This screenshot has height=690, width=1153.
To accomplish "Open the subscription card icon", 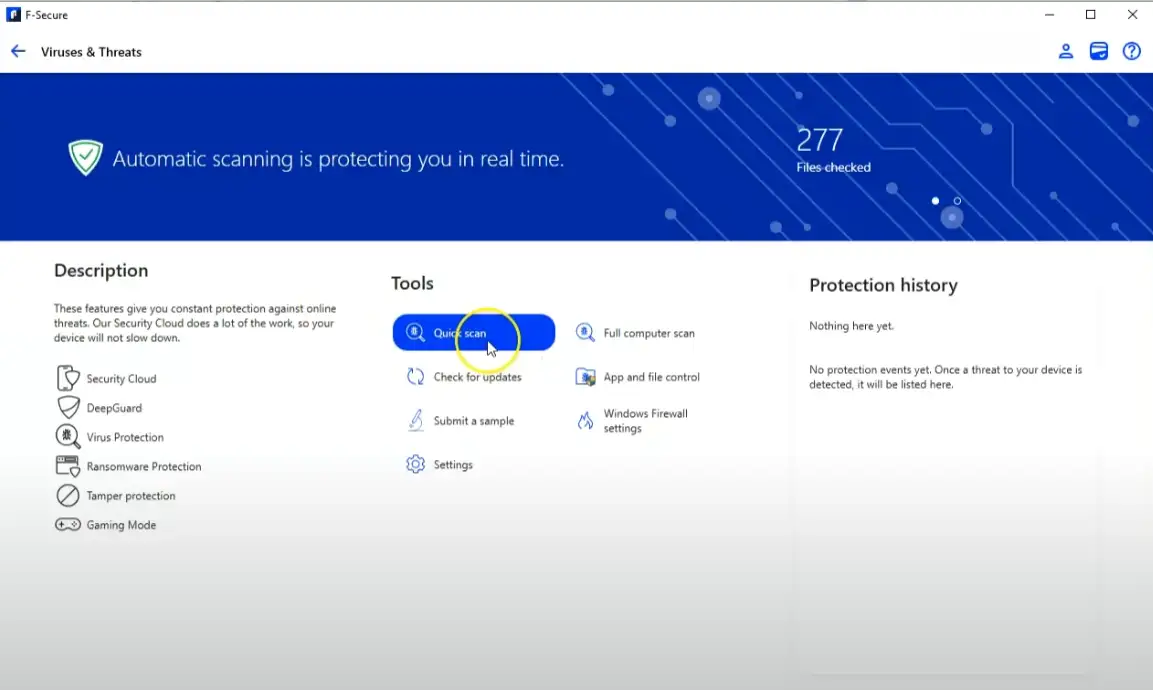I will 1099,51.
